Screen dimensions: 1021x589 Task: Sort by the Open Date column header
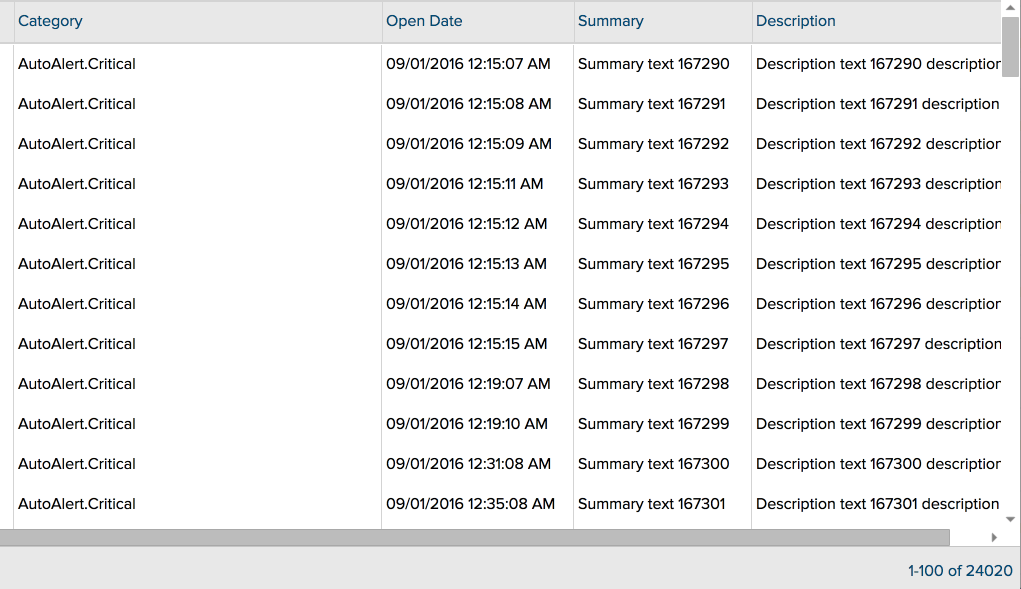pos(424,21)
